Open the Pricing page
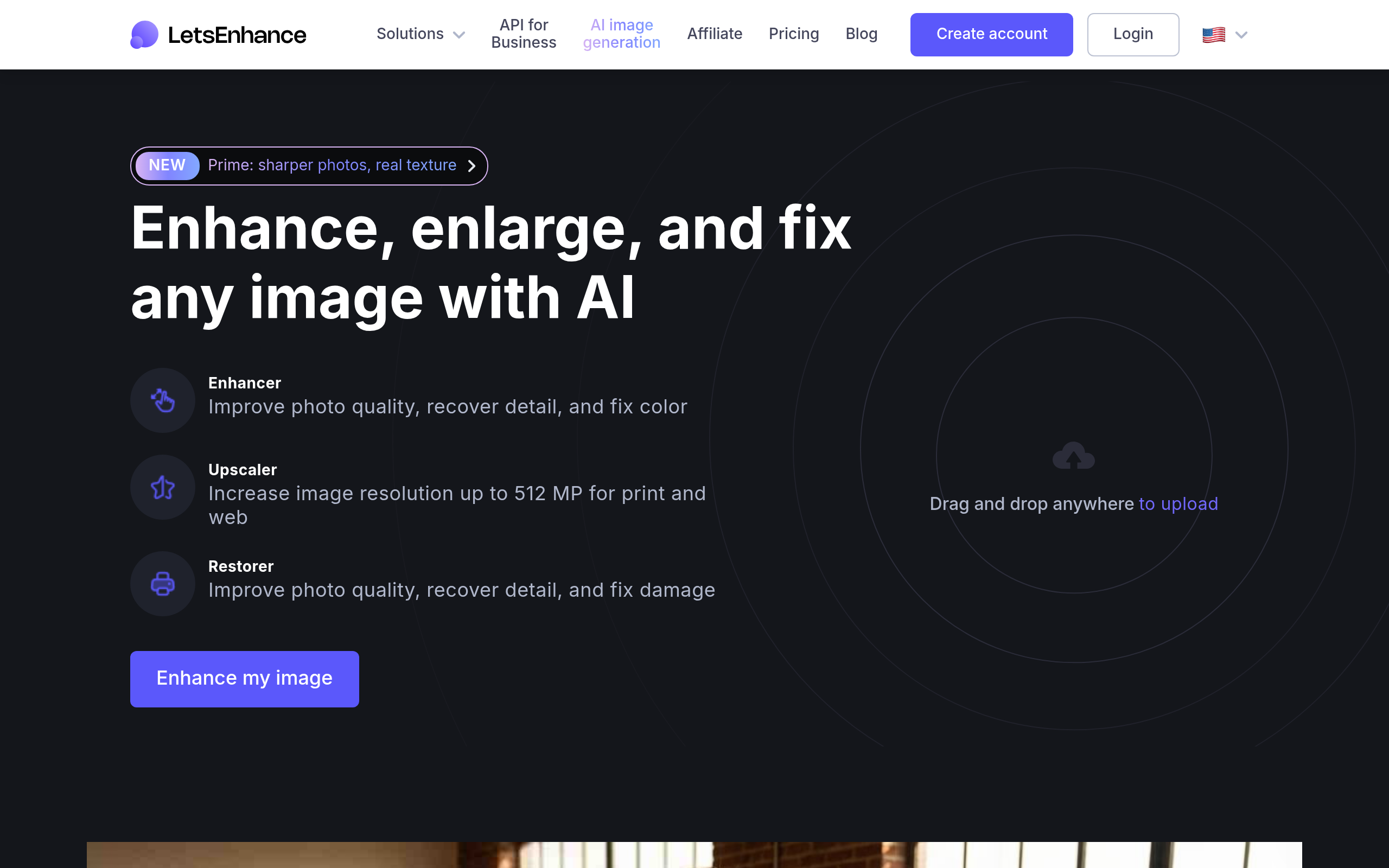 (794, 34)
